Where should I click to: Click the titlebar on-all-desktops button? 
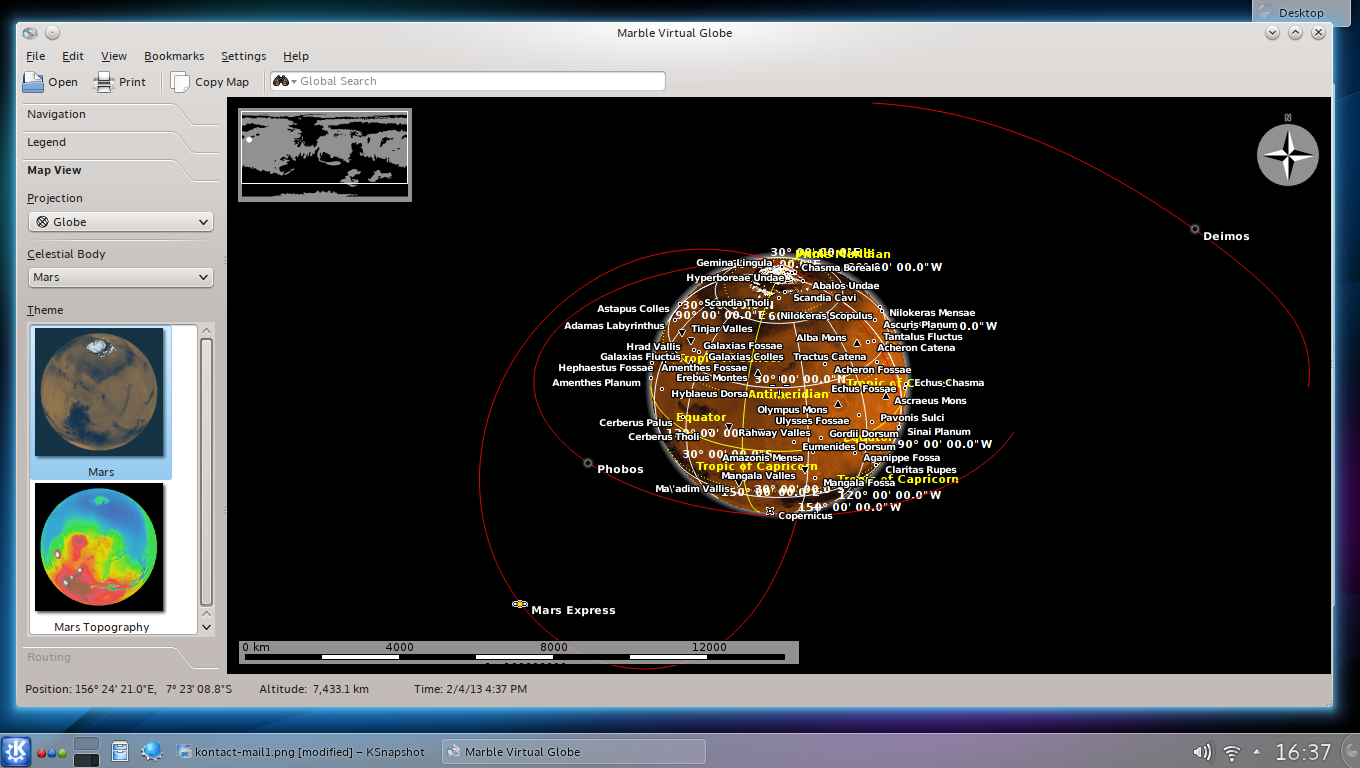pos(52,33)
